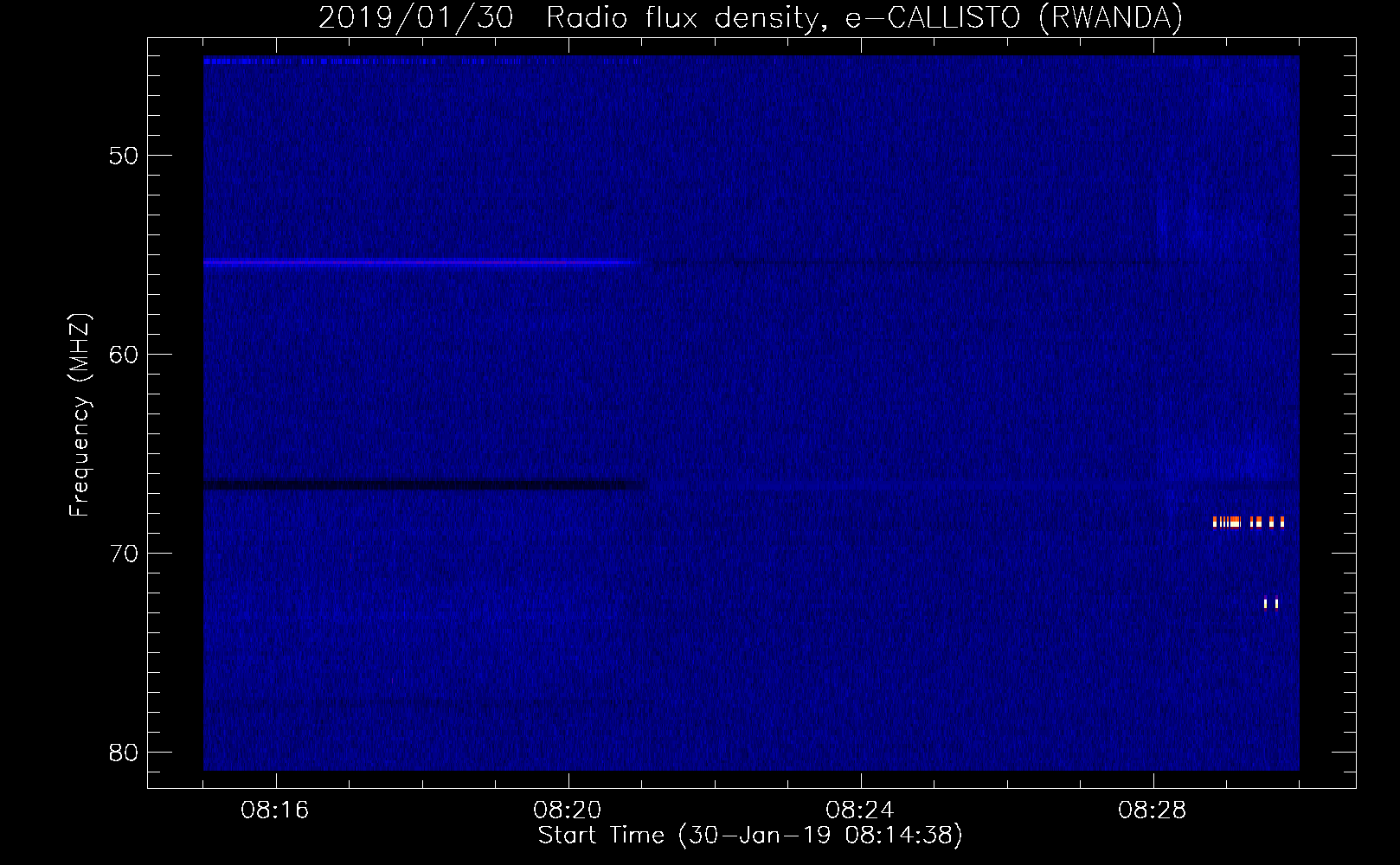Select the 80 frequency tick label
The width and height of the screenshot is (1400, 865).
124,753
